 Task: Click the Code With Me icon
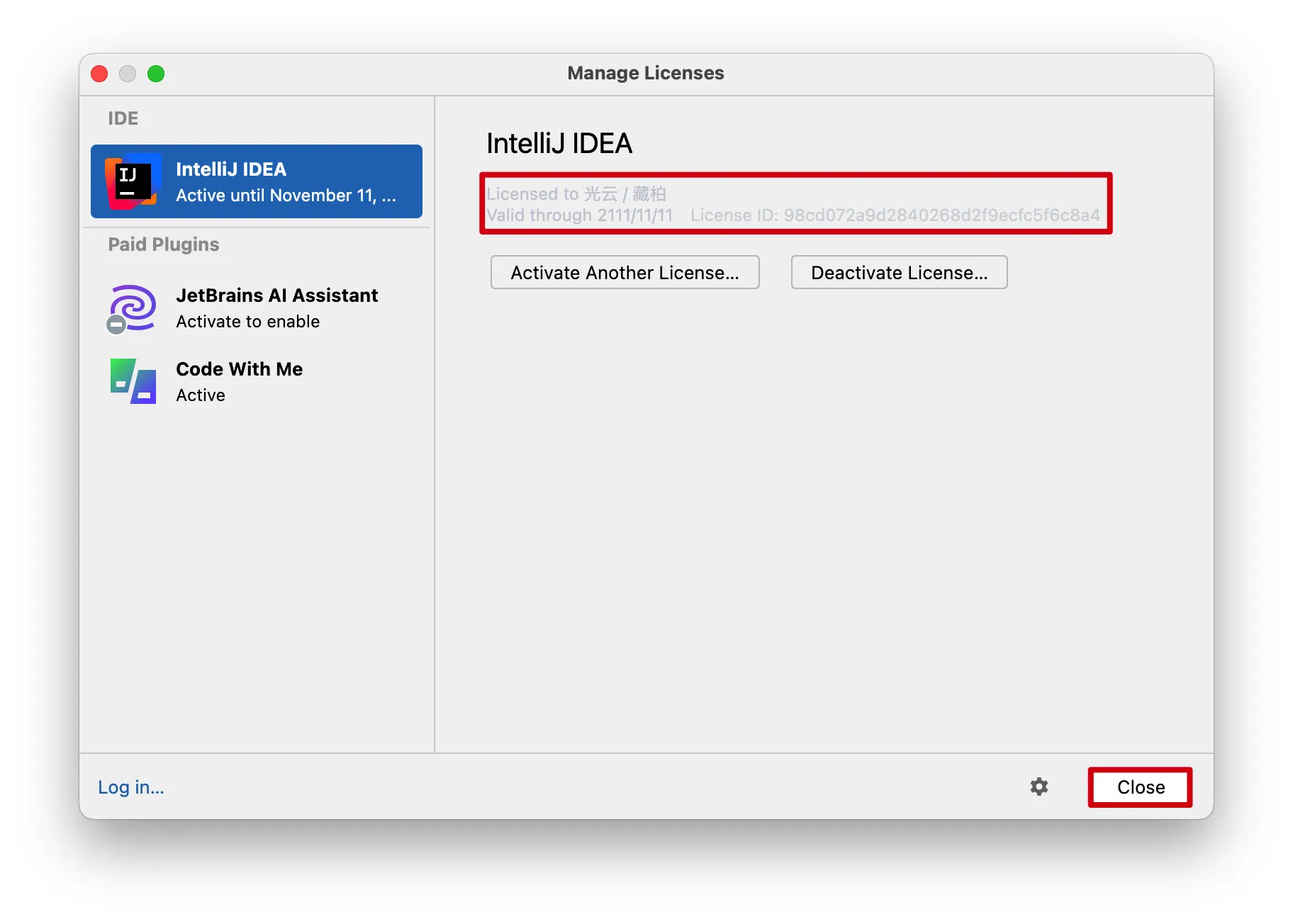[x=133, y=381]
